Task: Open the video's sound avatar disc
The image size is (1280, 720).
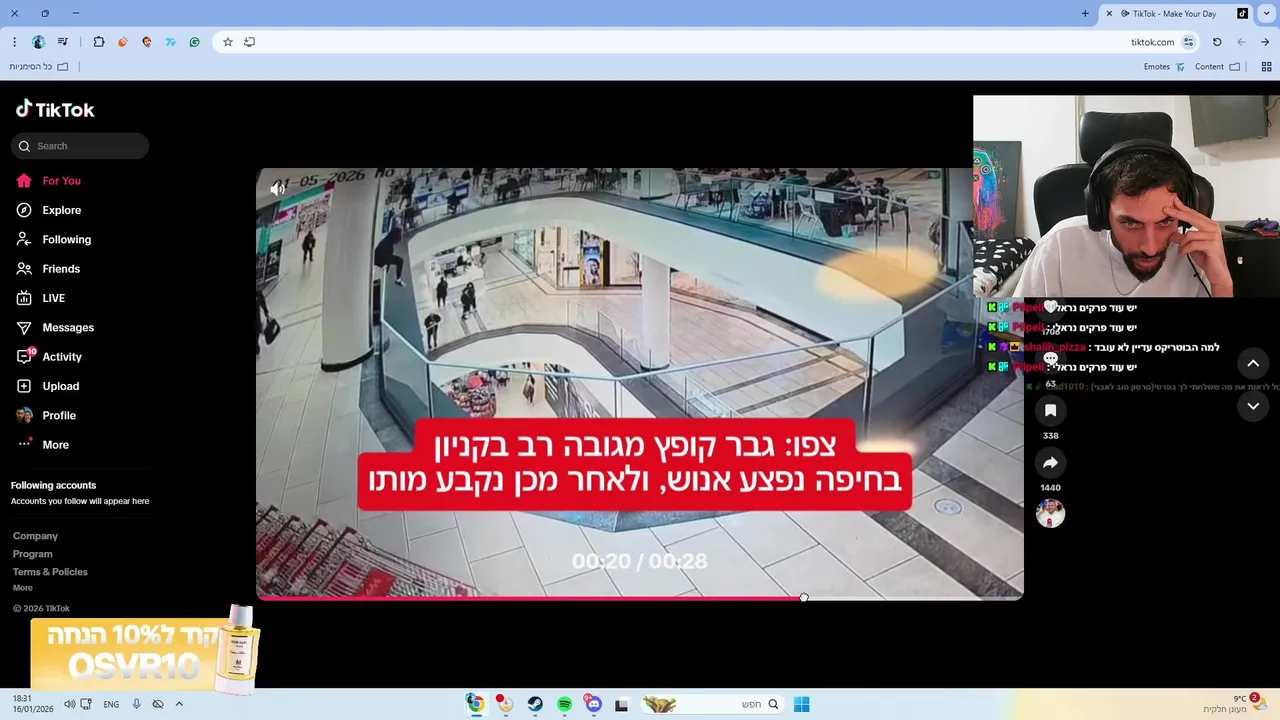Action: (1050, 514)
